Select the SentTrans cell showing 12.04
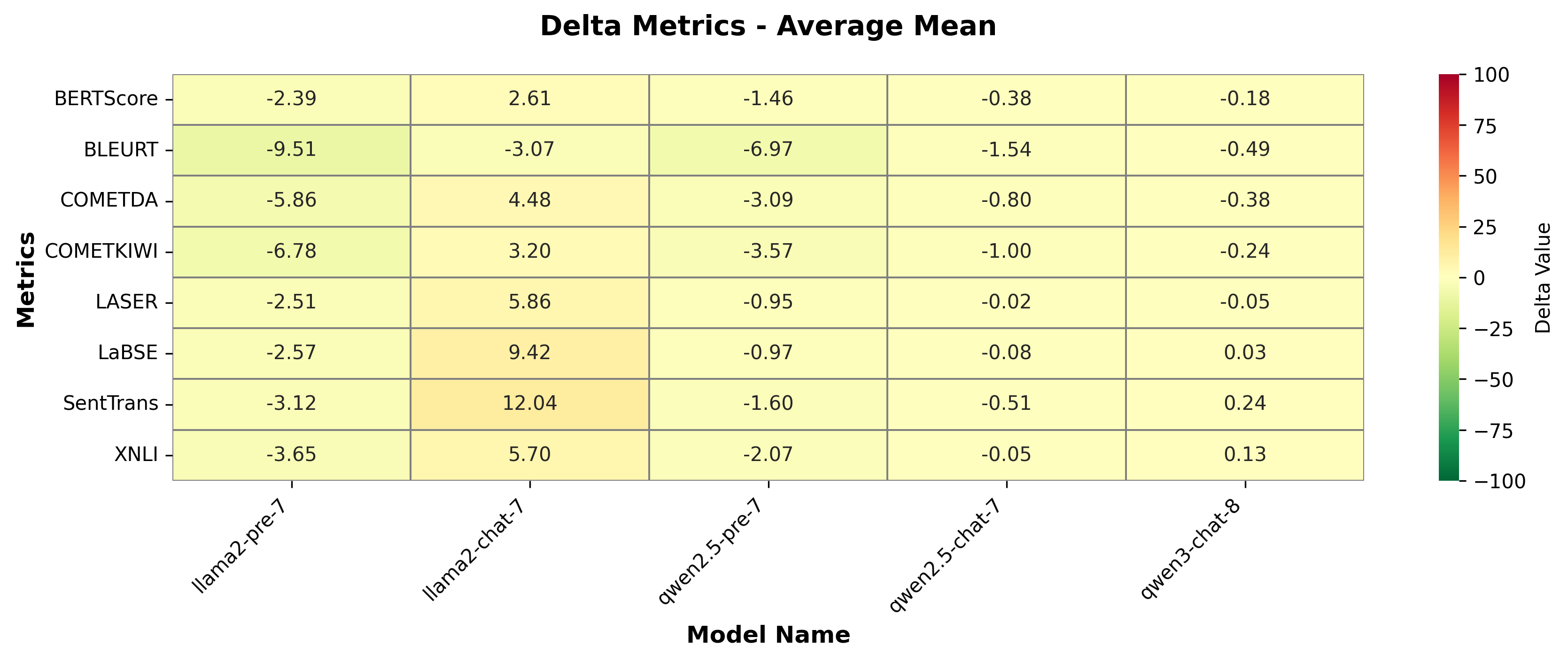The height and width of the screenshot is (661, 1568). coord(529,404)
